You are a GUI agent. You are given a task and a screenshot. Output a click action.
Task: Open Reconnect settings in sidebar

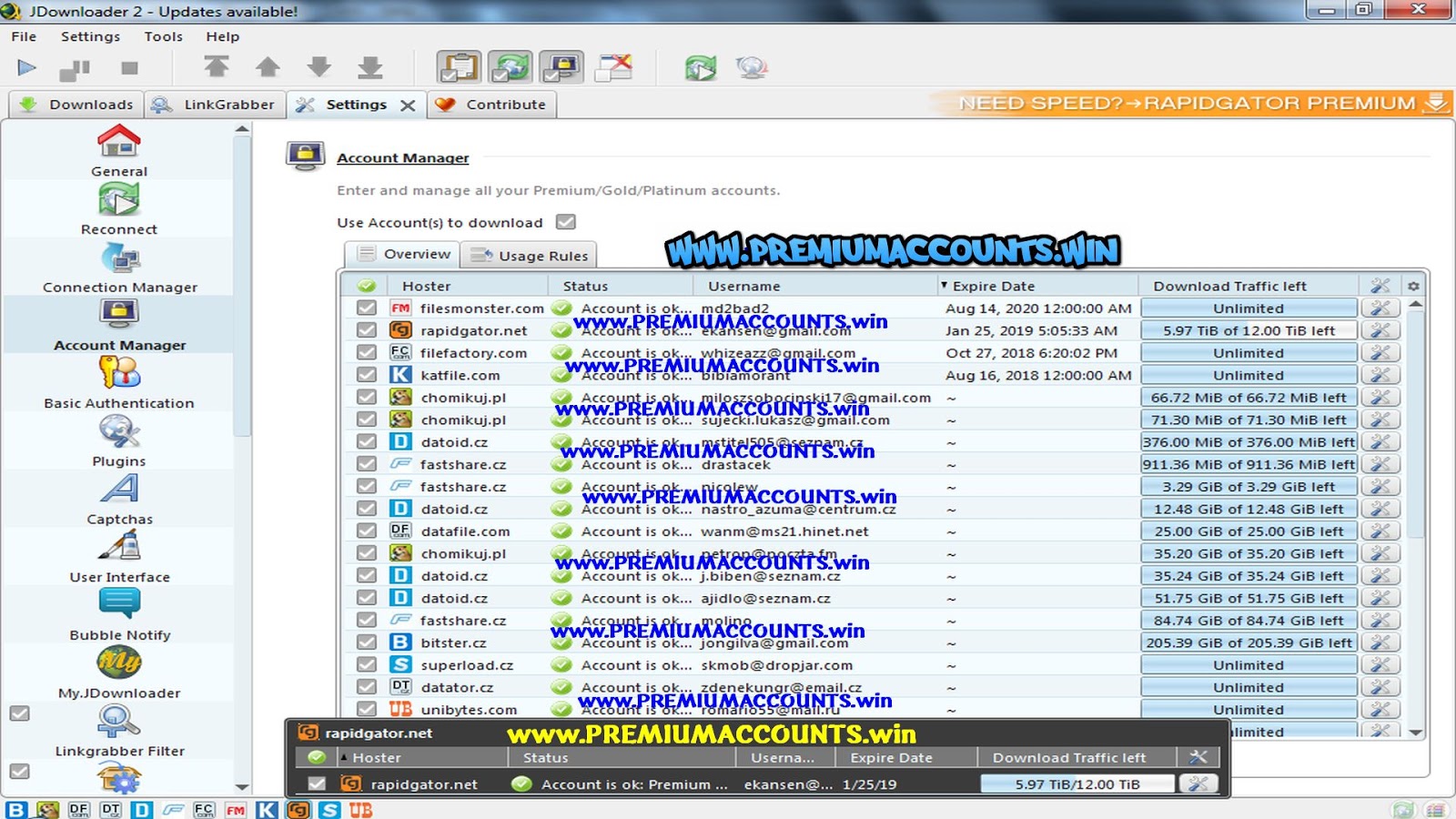119,209
